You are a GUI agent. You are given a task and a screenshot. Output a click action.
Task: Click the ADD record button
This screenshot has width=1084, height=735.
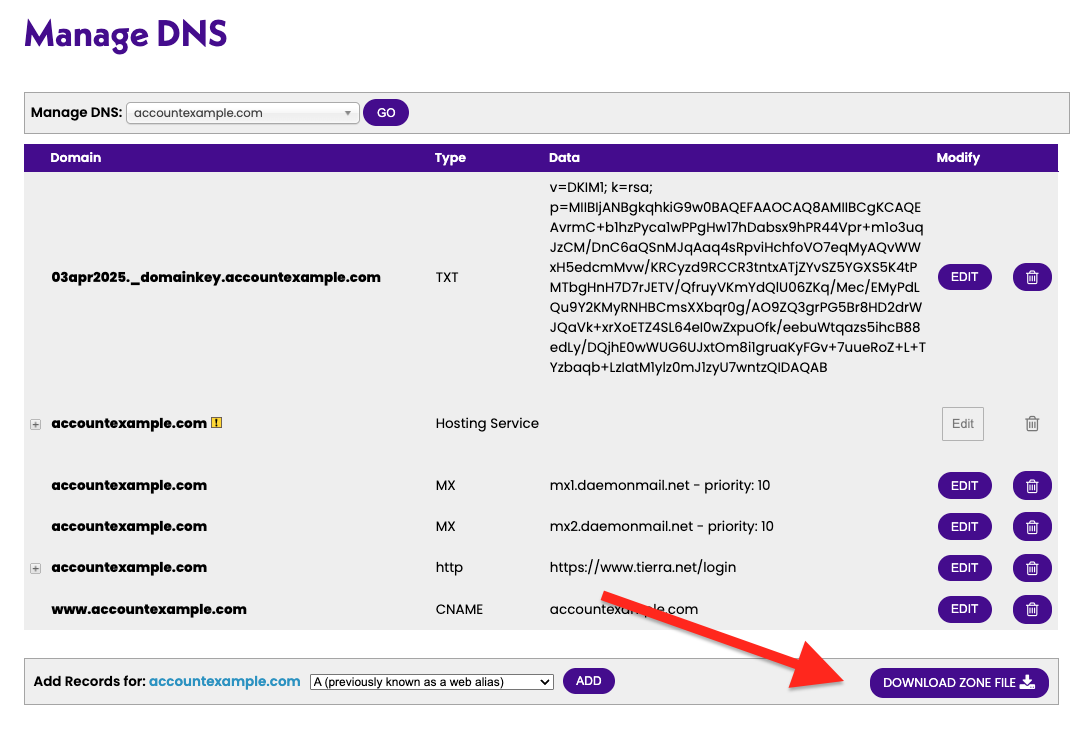[588, 681]
